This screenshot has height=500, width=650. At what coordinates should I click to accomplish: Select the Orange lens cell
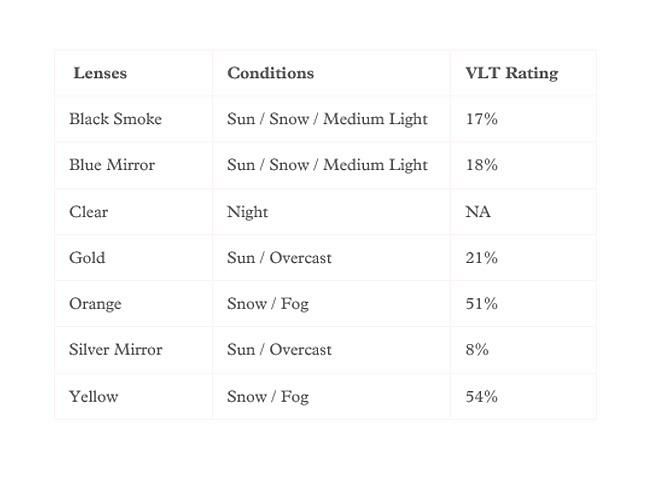(x=95, y=304)
